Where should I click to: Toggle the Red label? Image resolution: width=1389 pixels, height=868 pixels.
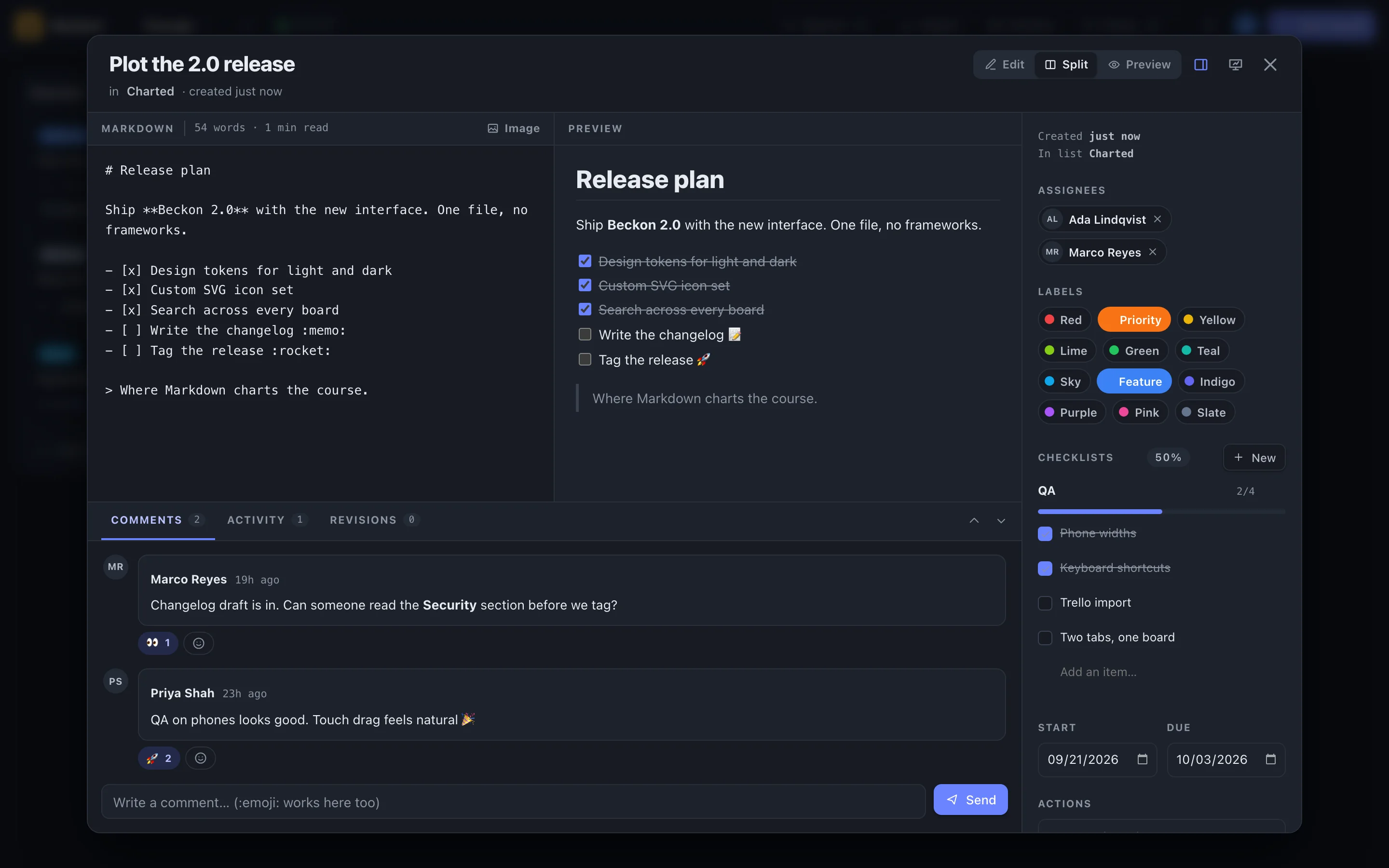tap(1064, 320)
